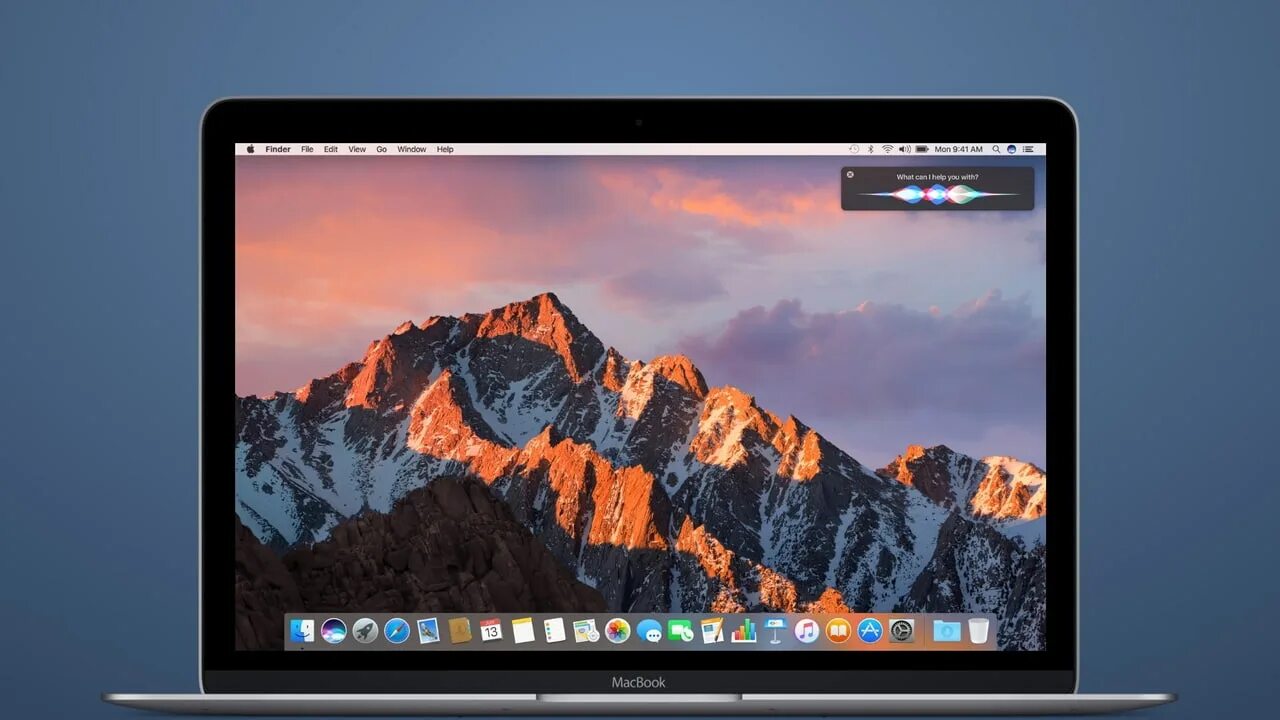Open Notification Center list icon
This screenshot has width=1280, height=720.
[1028, 149]
